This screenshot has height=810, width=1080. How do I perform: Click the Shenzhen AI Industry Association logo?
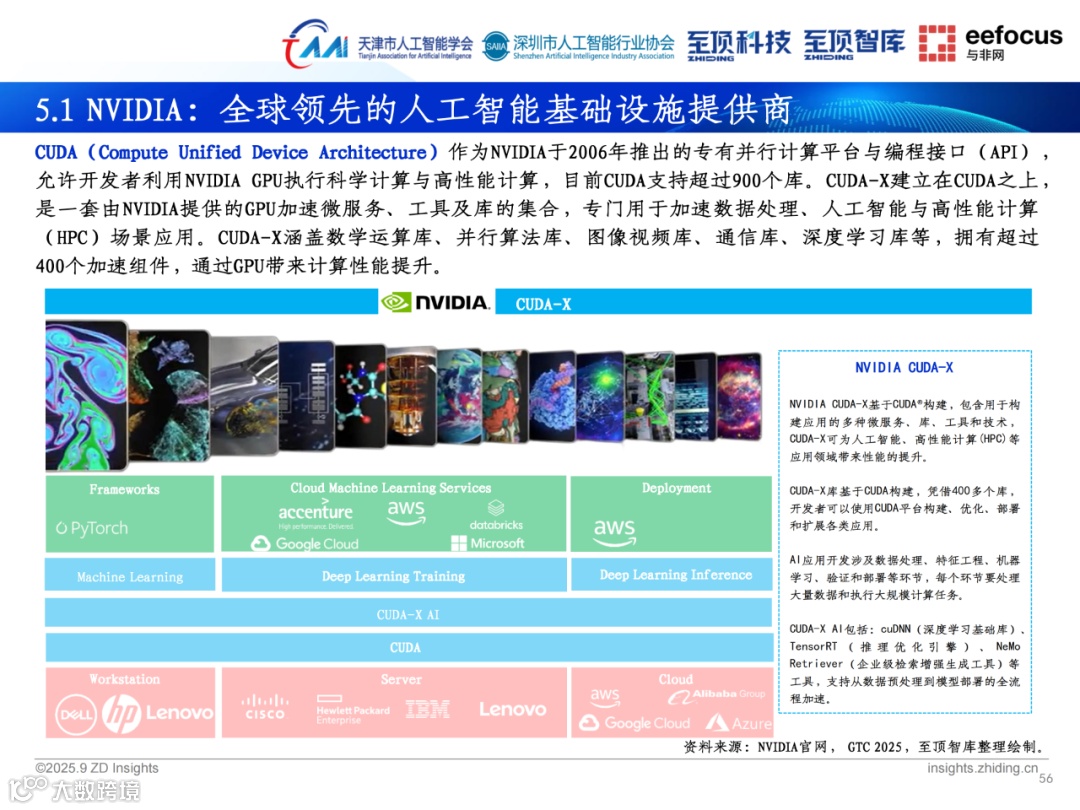(x=578, y=46)
